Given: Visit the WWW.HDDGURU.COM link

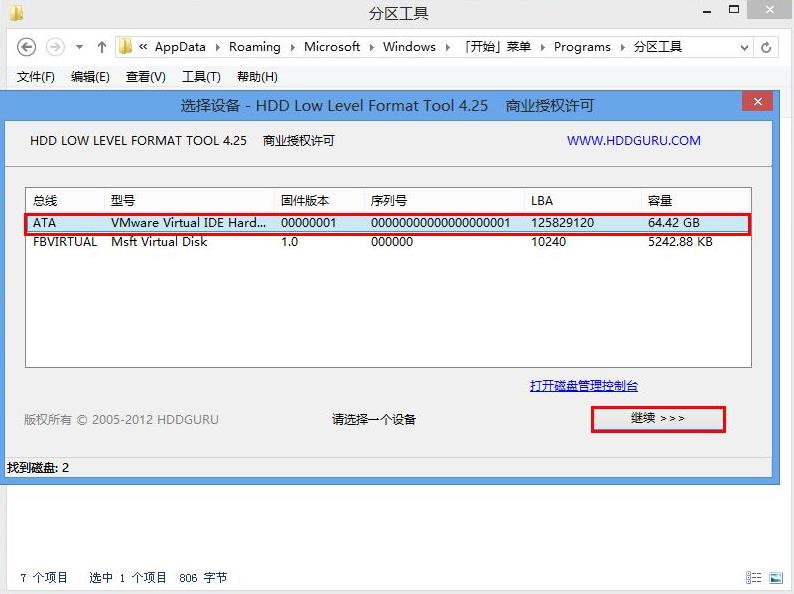Looking at the screenshot, I should coord(633,141).
